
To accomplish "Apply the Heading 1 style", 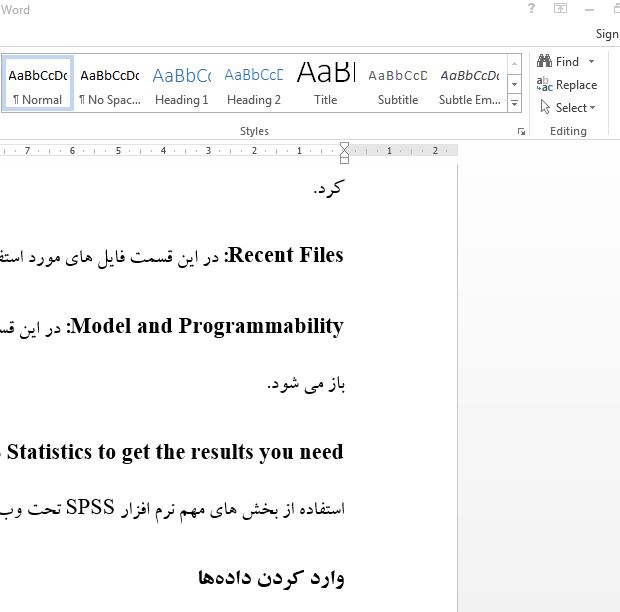I will [x=181, y=83].
